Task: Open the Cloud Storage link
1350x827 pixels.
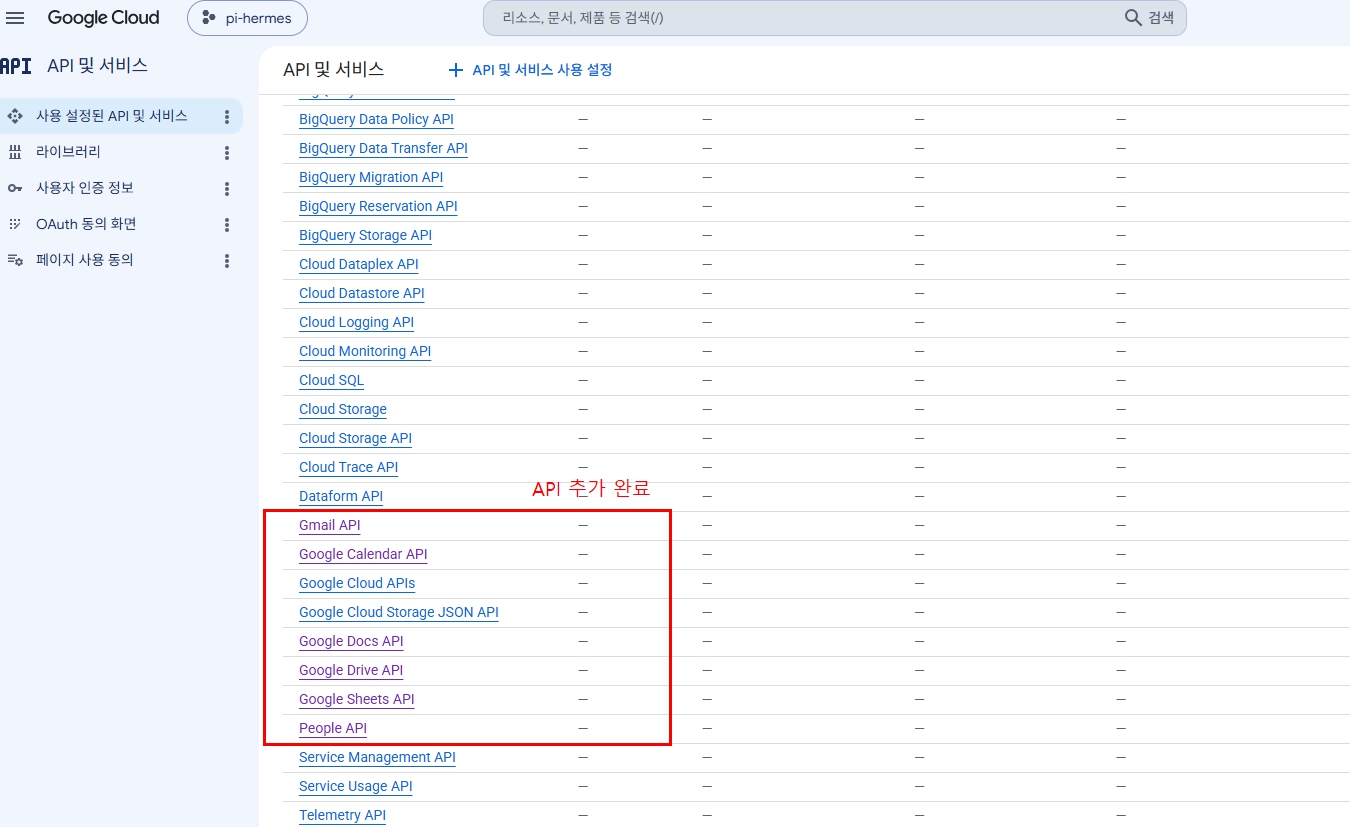Action: click(x=342, y=409)
